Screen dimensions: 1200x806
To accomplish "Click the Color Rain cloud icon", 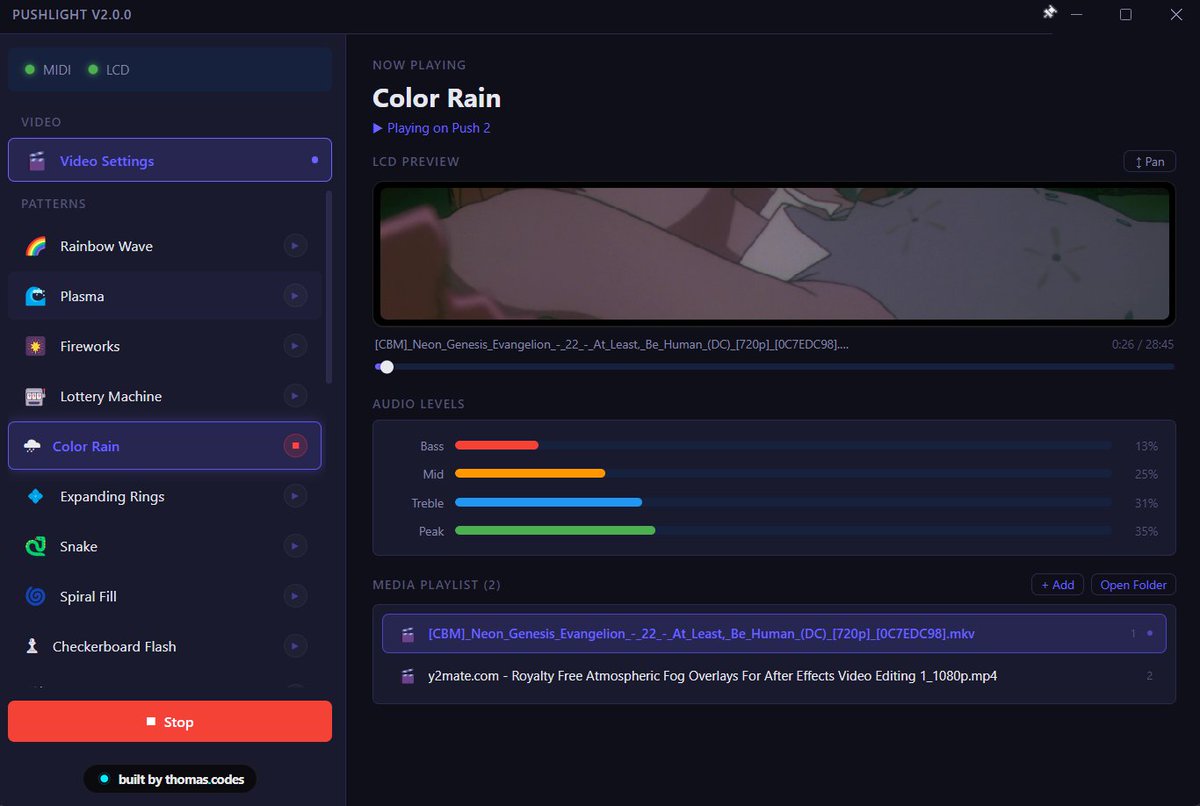I will tap(32, 446).
